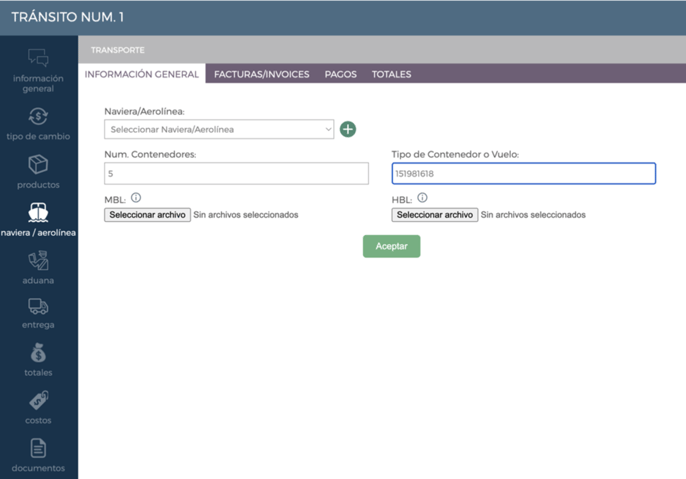Open the tipo de cambio exchange icon
Image resolution: width=686 pixels, height=479 pixels.
[38, 117]
